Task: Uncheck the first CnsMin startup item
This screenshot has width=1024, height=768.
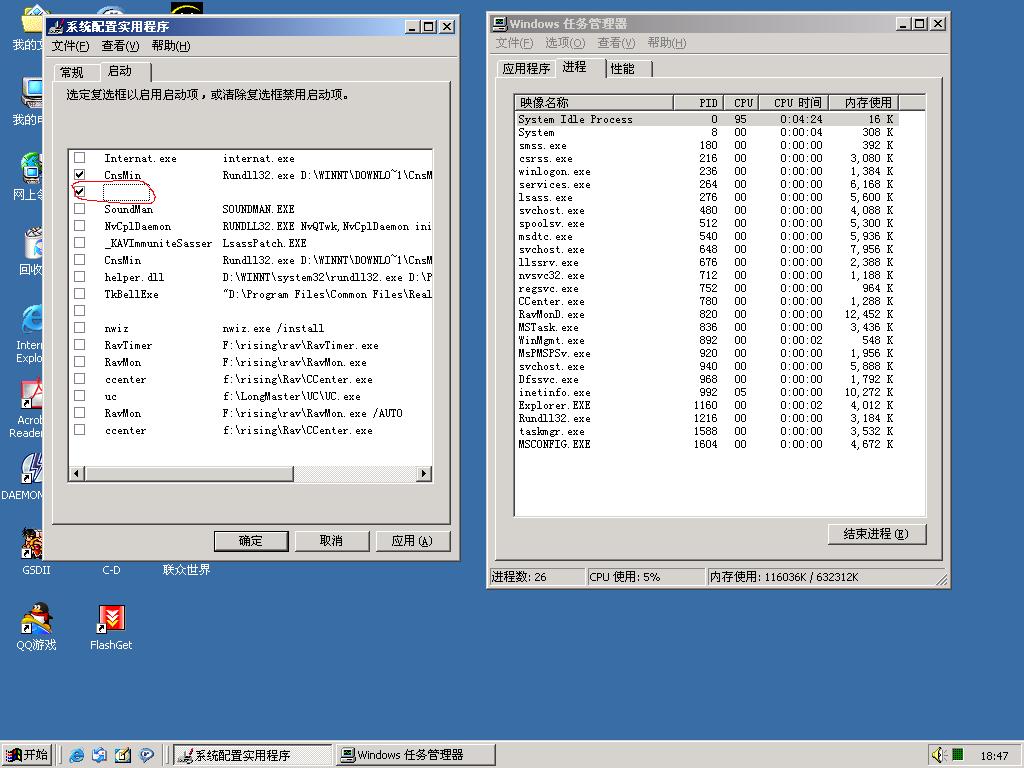Action: tap(80, 174)
